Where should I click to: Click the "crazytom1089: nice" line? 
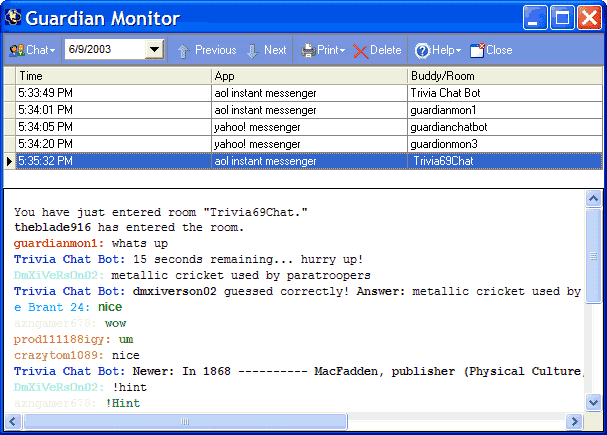77,355
